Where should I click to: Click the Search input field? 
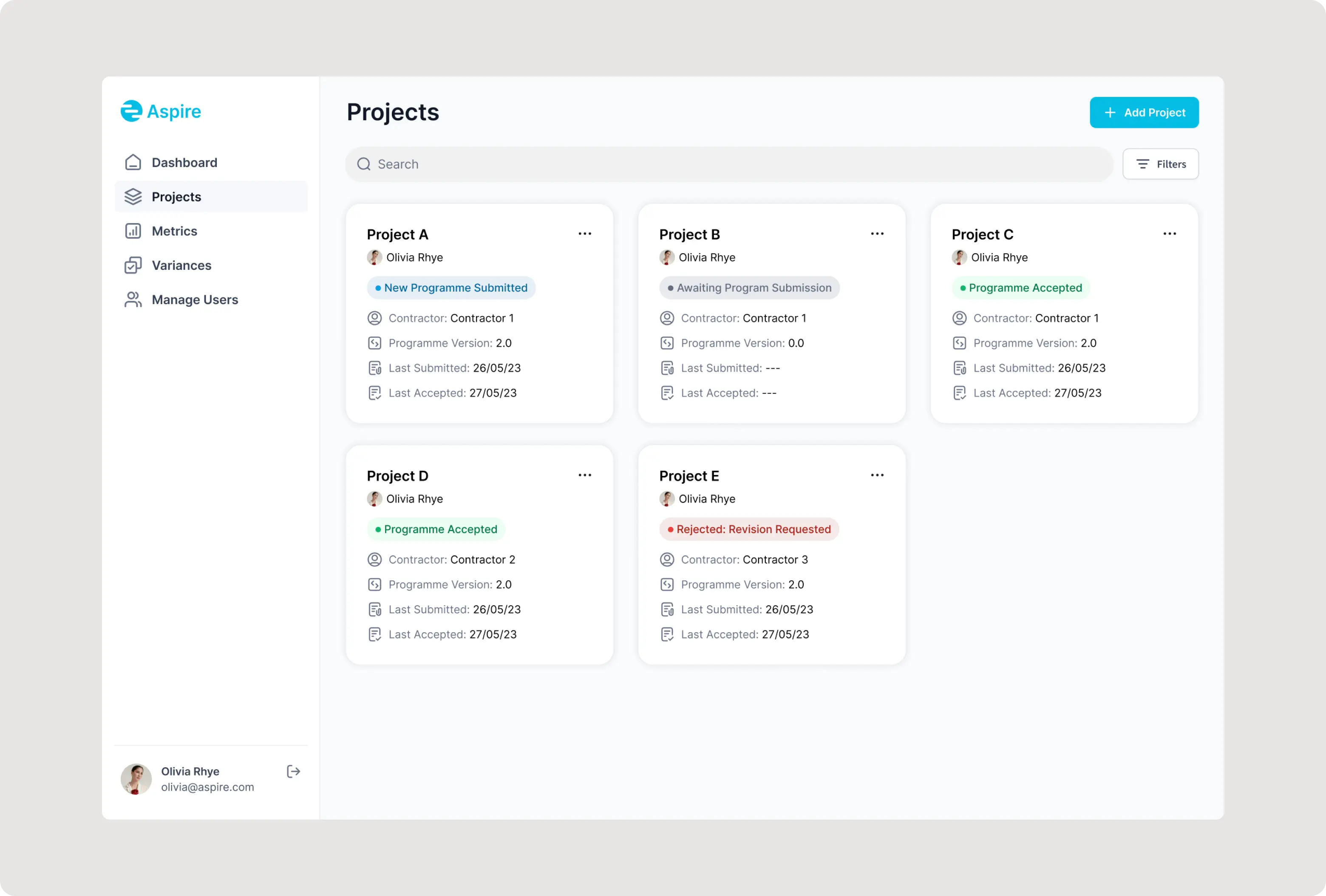click(x=730, y=164)
